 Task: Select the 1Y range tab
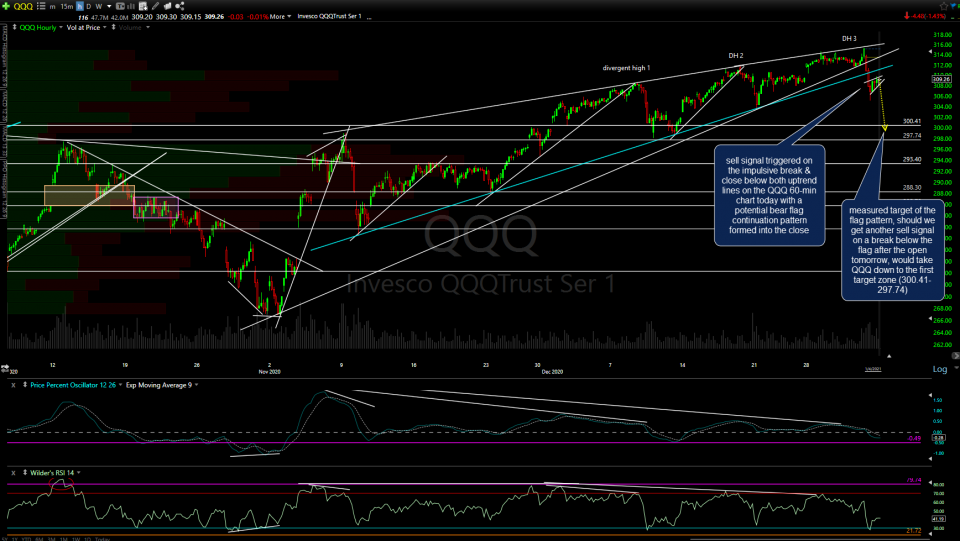(x=15, y=539)
